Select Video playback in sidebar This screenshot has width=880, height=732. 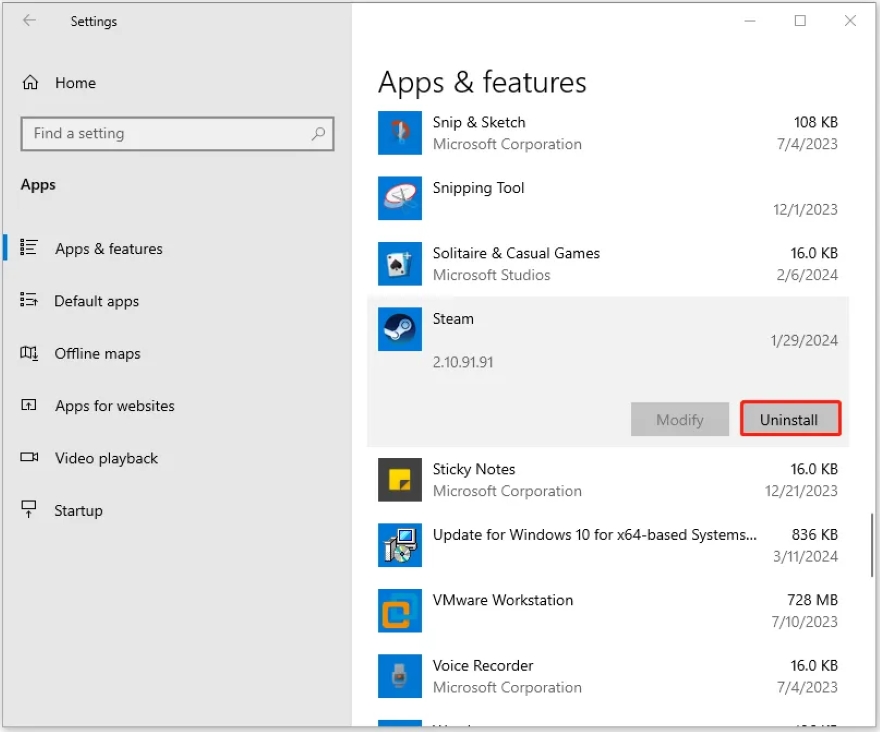point(106,458)
